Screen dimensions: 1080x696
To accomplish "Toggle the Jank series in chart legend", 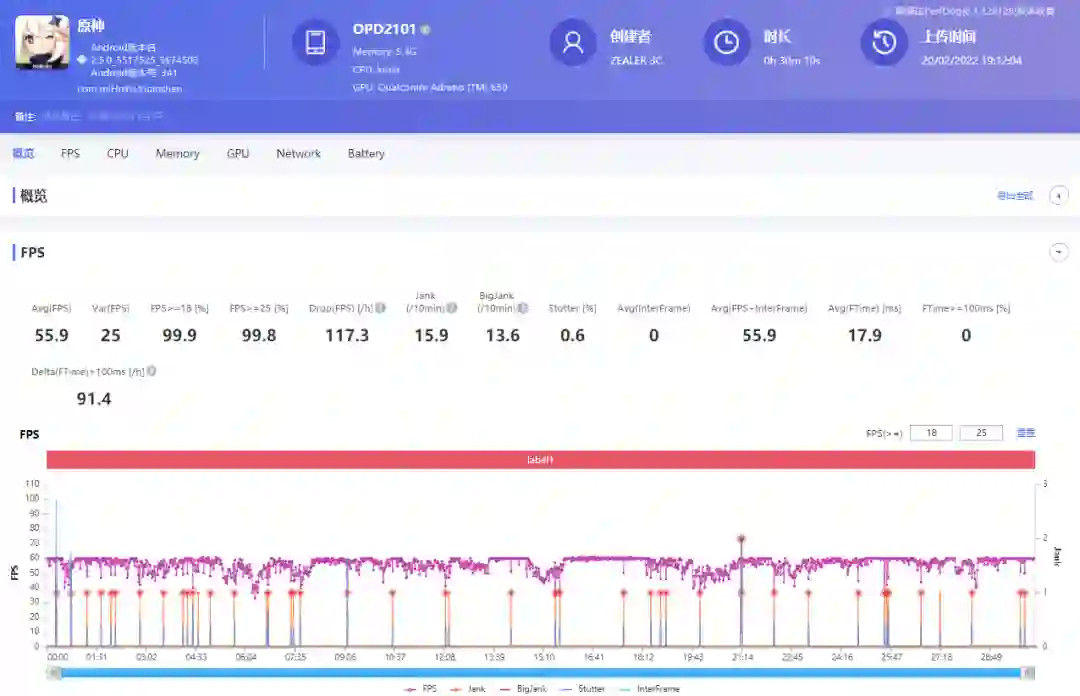I will click(468, 688).
